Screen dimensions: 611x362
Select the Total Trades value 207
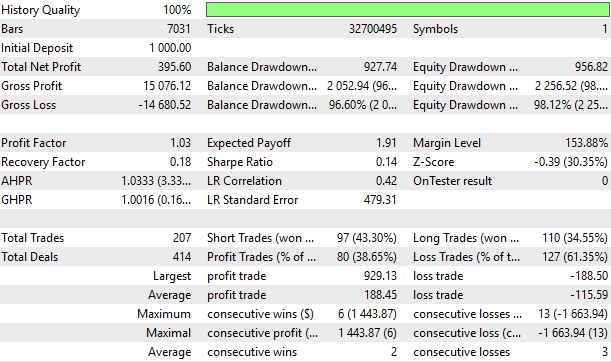(182, 238)
